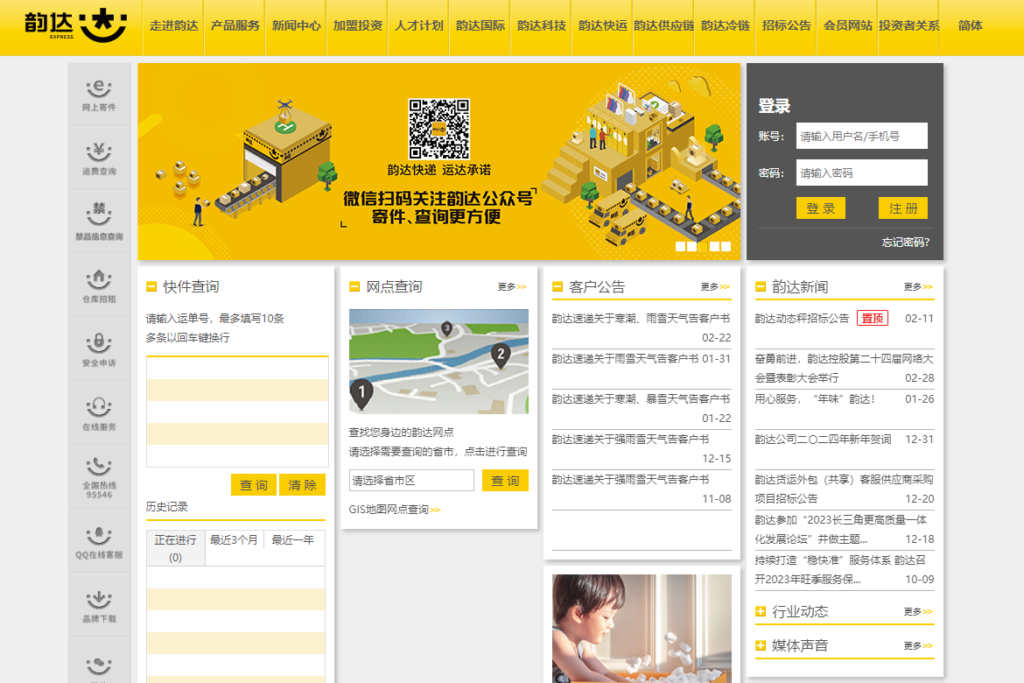1024x683 pixels.
Task: Open the 禁品信息查询 prohibited items icon
Action: [99, 223]
